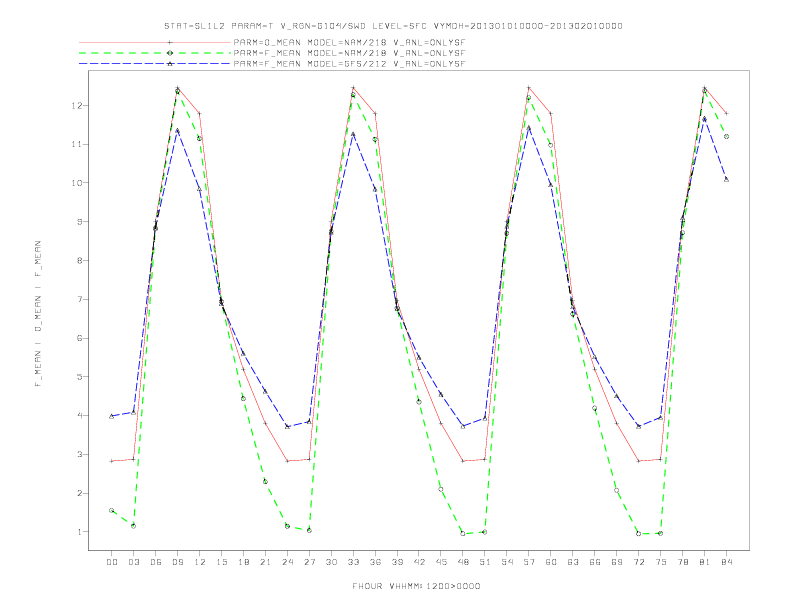
Task: Click the chart title starting with STAT=SL1L2
Action: (393, 26)
